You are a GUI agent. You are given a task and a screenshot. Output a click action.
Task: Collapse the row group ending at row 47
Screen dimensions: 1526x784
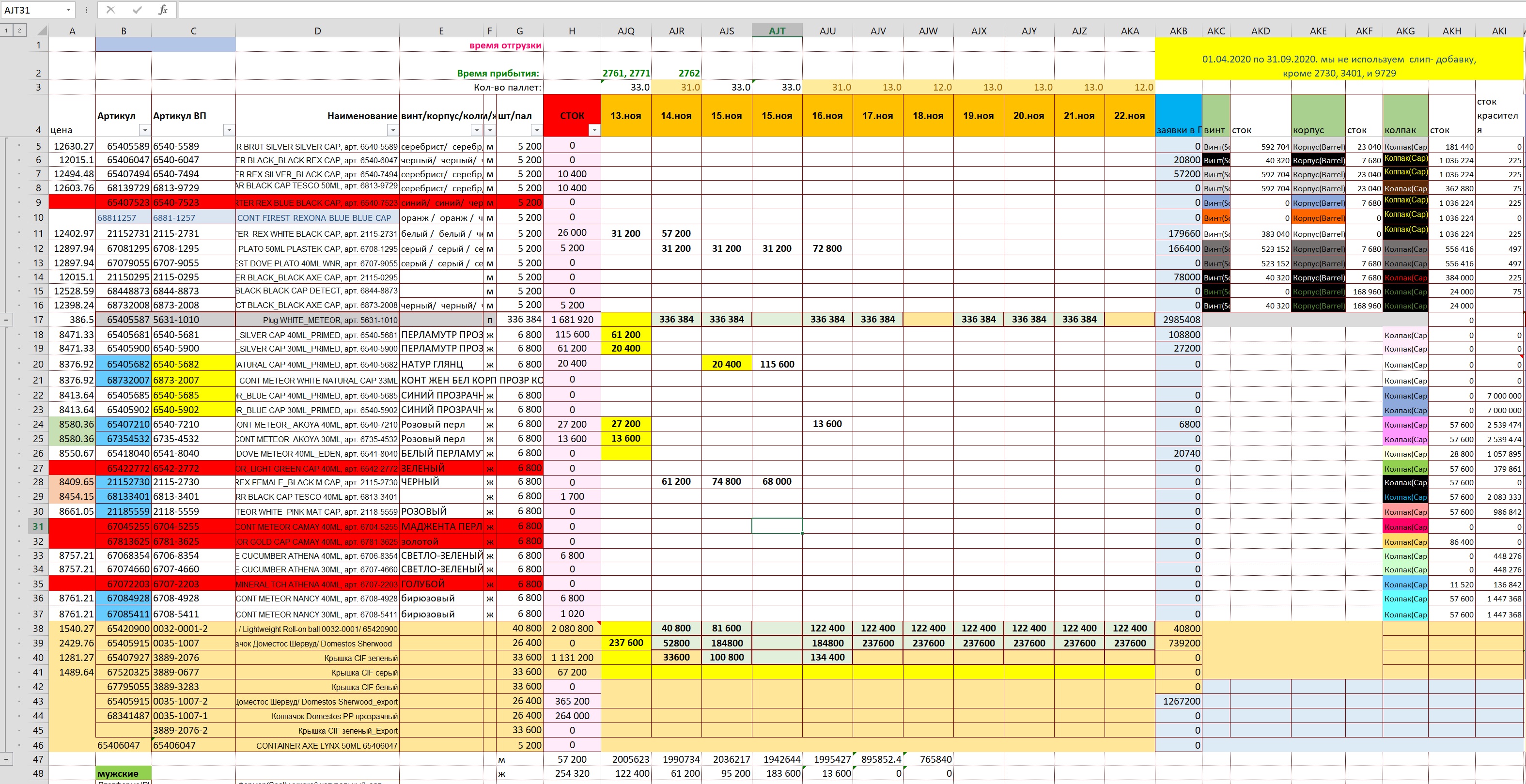point(6,759)
